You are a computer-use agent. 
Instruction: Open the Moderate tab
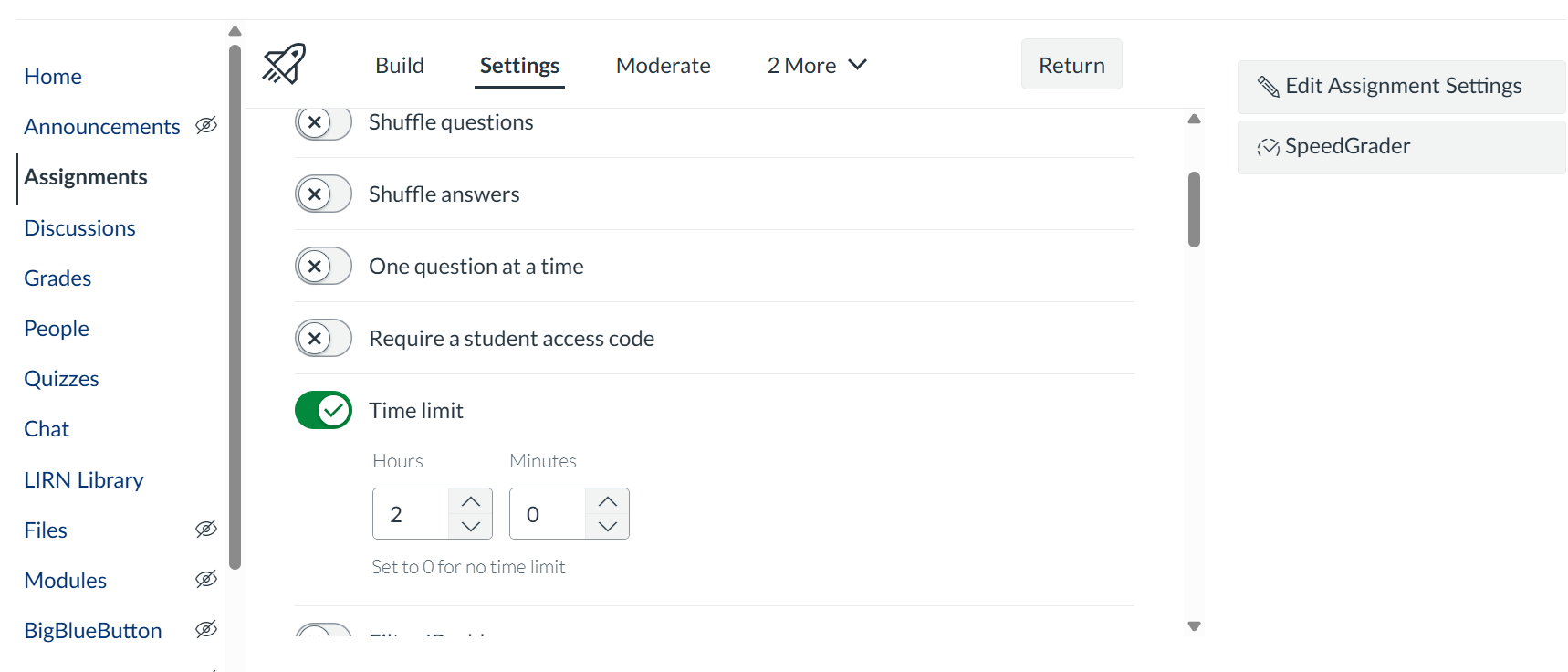(x=663, y=66)
